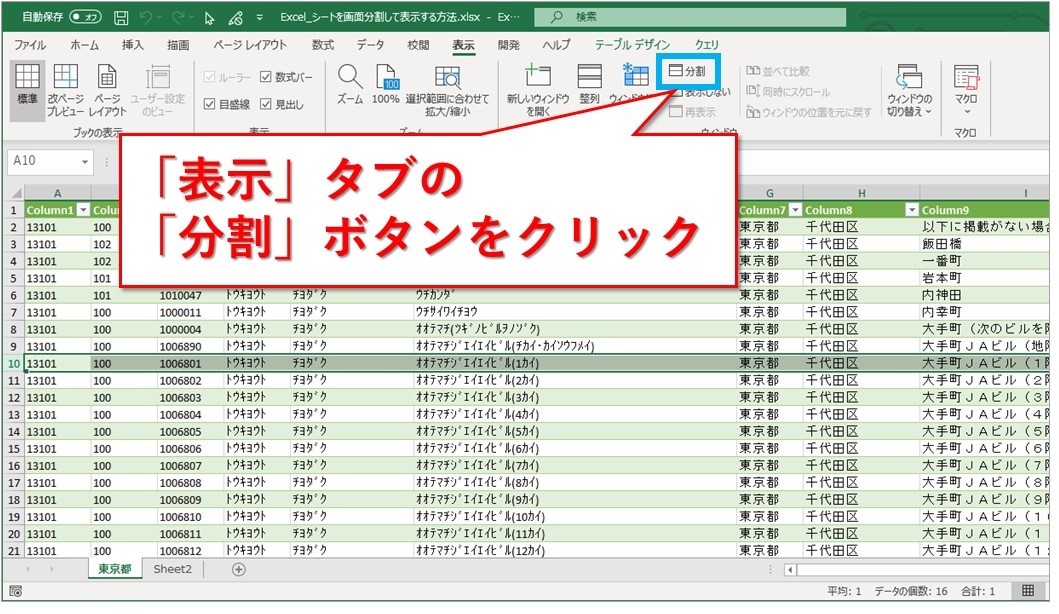Click 並べて比較 side by side
Image resolution: width=1059 pixels, height=614 pixels.
click(777, 71)
